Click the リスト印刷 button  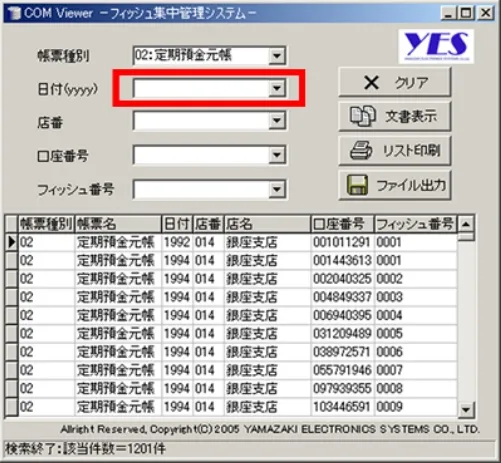click(x=395, y=151)
